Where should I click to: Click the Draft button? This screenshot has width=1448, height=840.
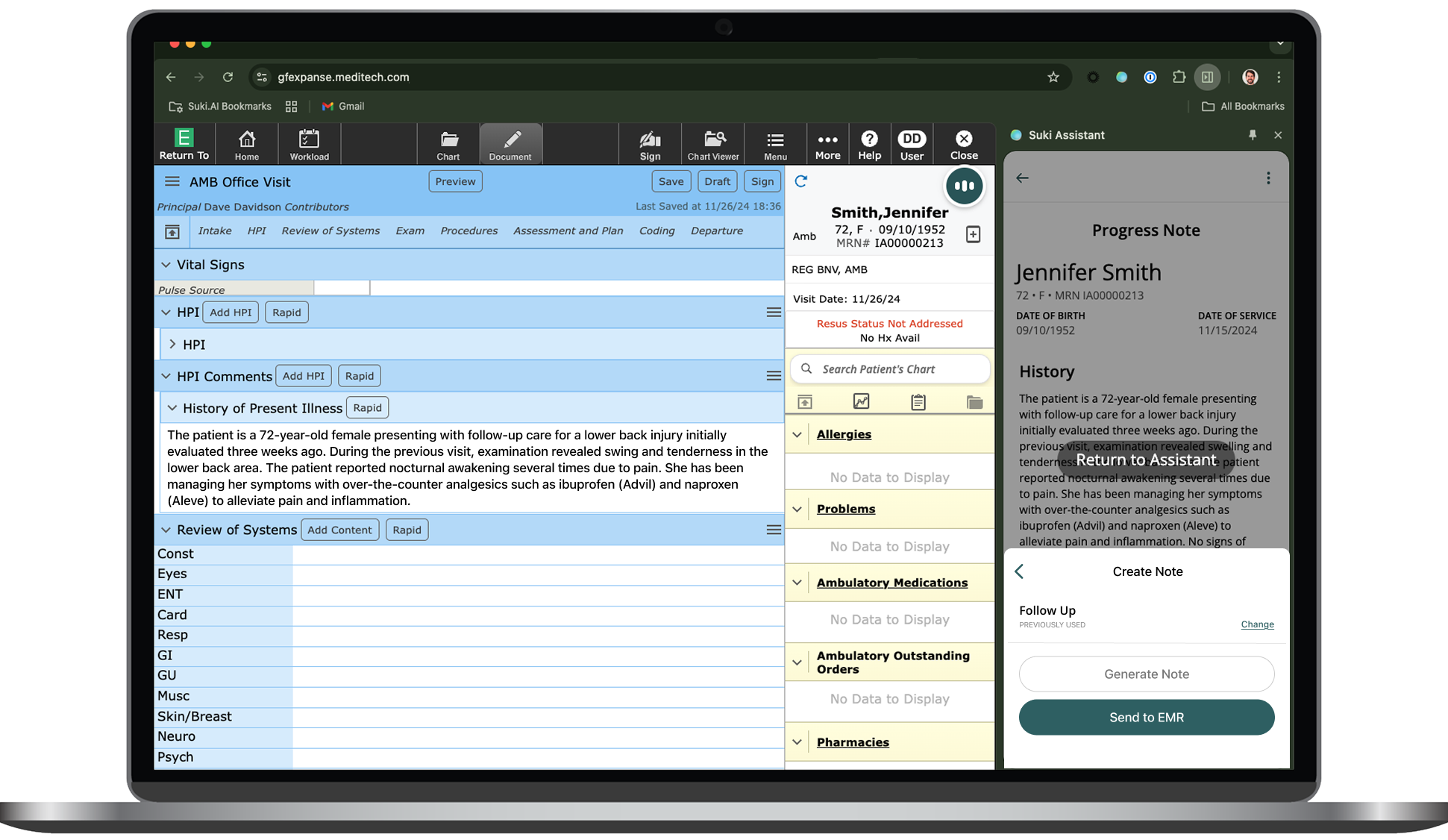717,181
